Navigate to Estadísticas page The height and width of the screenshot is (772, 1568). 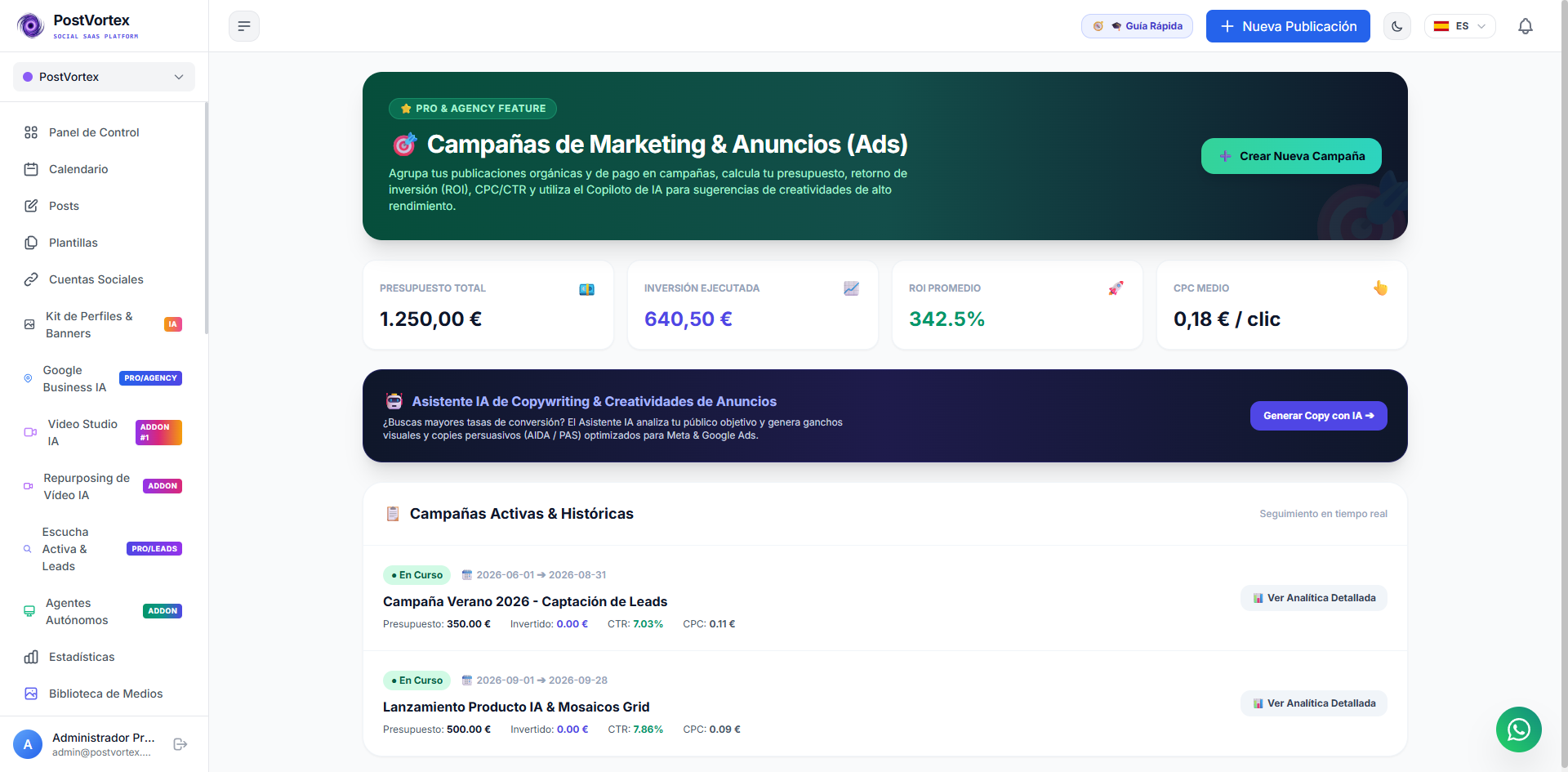(103, 657)
